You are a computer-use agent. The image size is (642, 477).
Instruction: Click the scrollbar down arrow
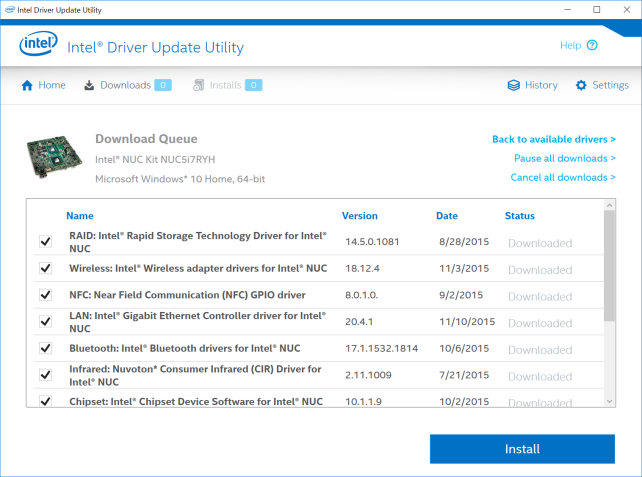click(609, 402)
